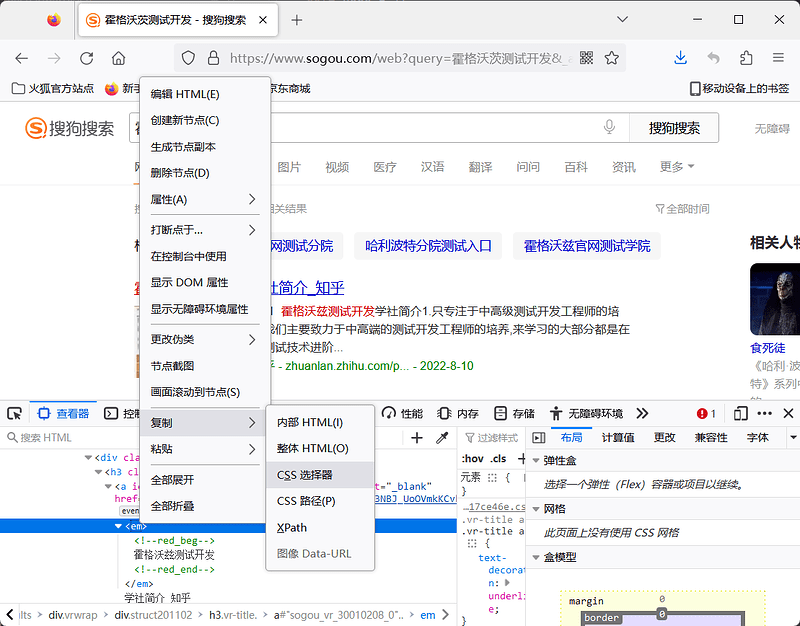
Task: Click the URL address bar
Action: (x=400, y=58)
